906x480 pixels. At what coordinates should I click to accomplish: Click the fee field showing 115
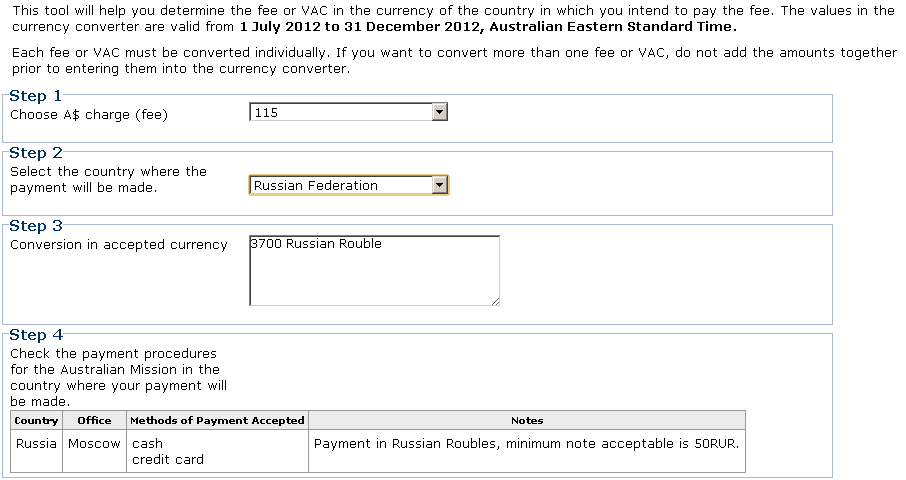tap(348, 112)
